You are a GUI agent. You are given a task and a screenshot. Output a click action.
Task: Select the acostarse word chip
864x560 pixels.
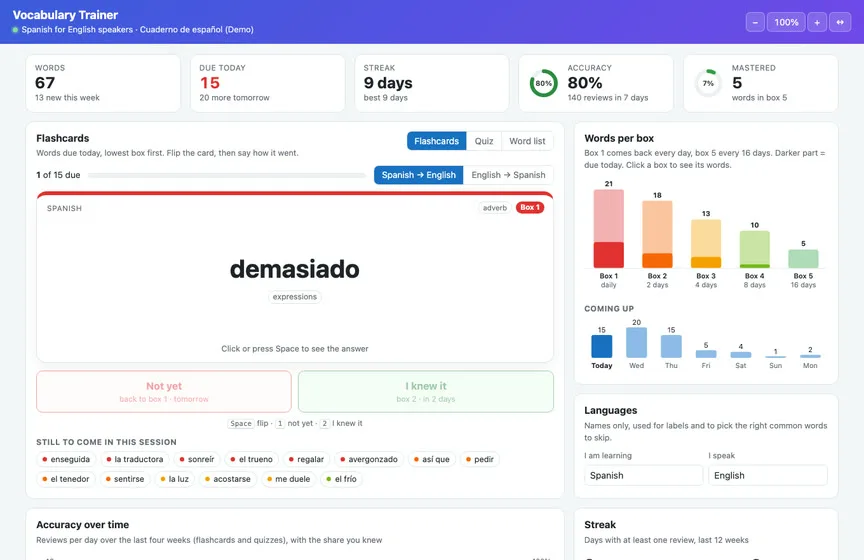pyautogui.click(x=228, y=479)
